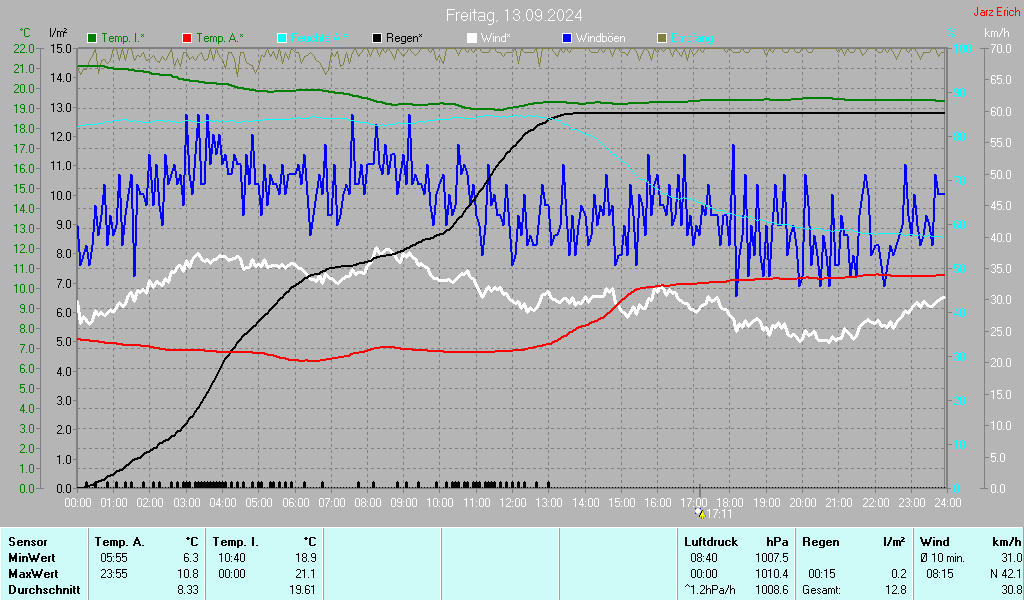Click the blue Windböen legend square
This screenshot has height=600, width=1024.
(x=567, y=38)
